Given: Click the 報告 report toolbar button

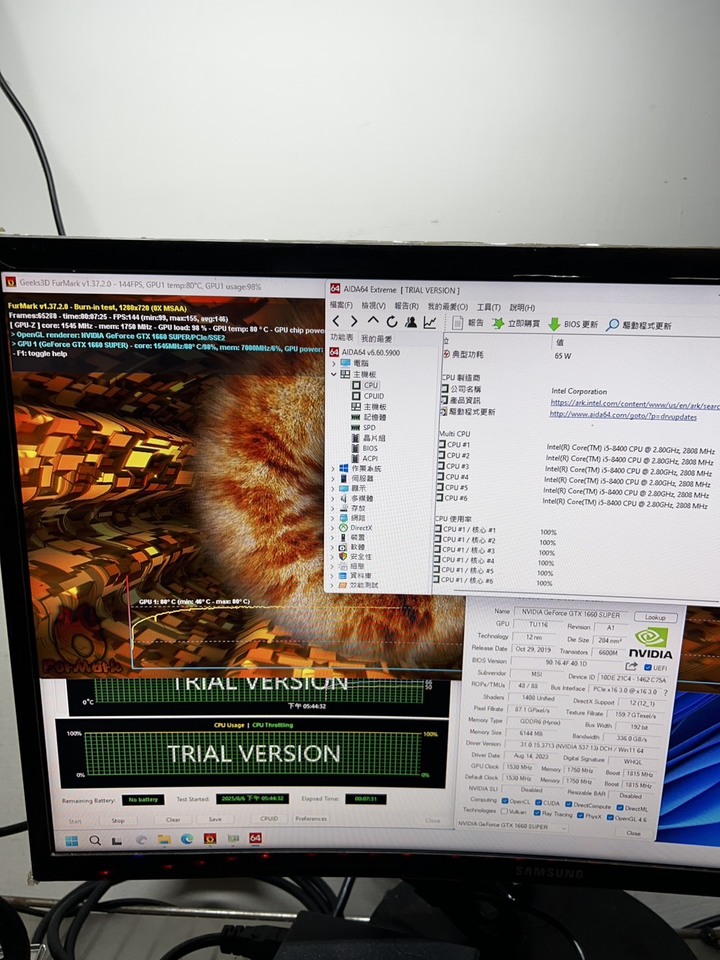Looking at the screenshot, I should (x=468, y=323).
